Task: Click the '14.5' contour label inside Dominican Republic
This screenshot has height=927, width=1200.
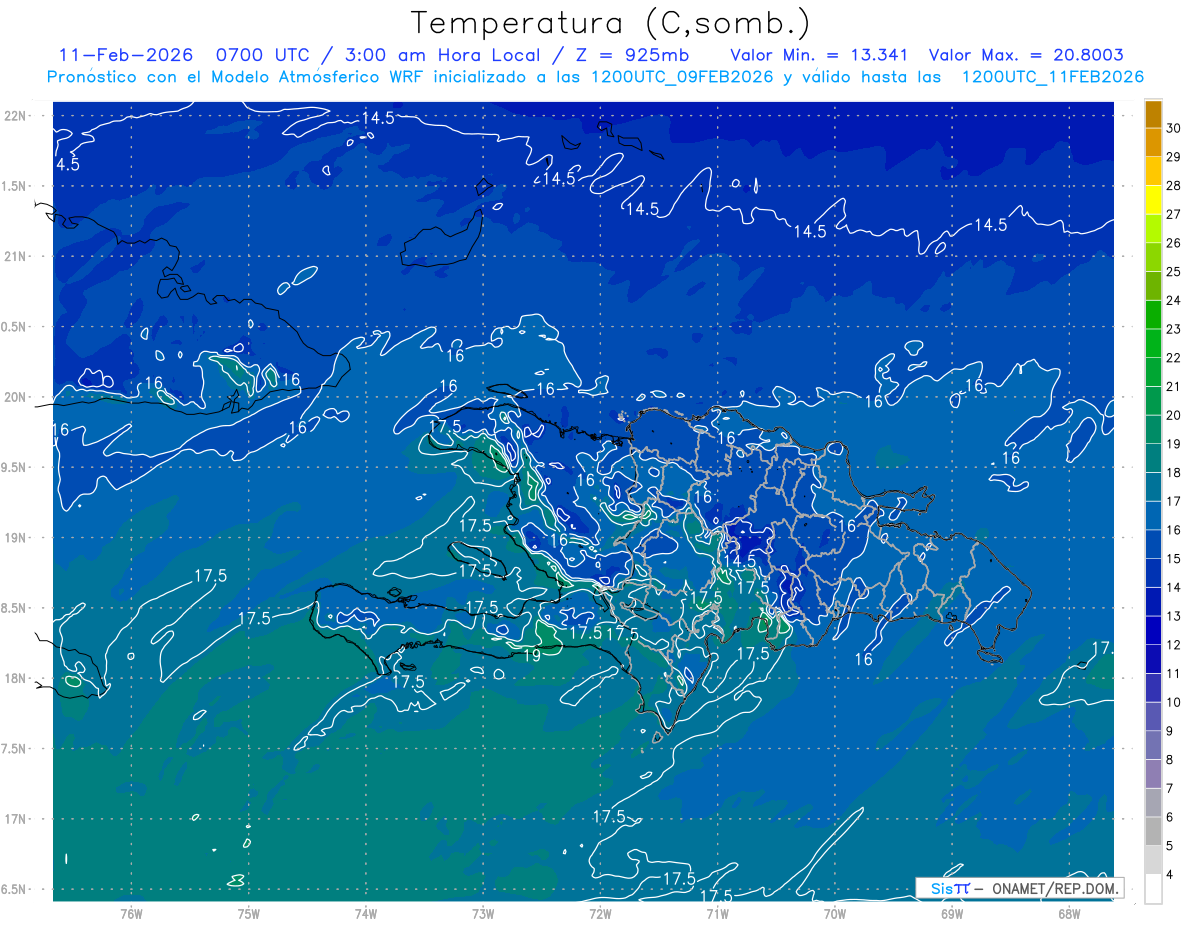Action: (x=740, y=563)
